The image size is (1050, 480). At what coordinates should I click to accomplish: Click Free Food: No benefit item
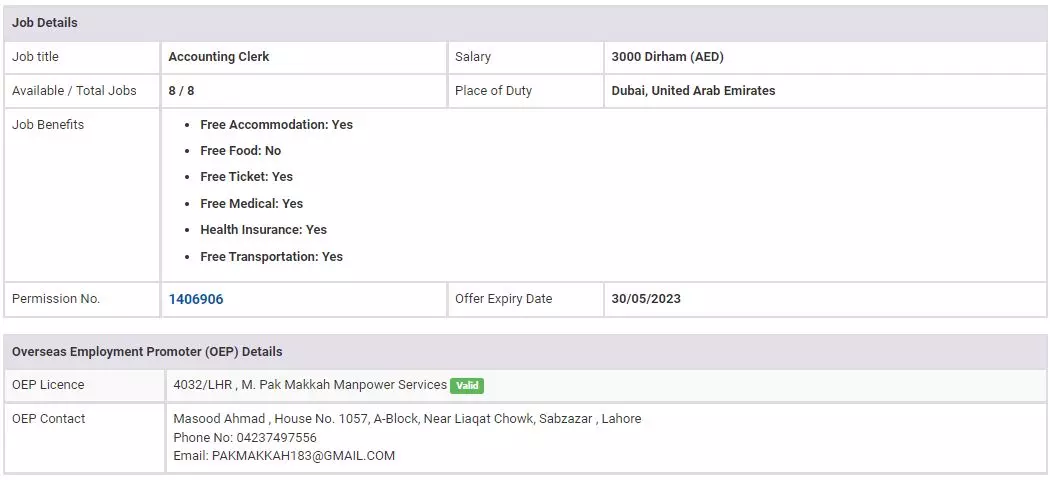point(240,151)
